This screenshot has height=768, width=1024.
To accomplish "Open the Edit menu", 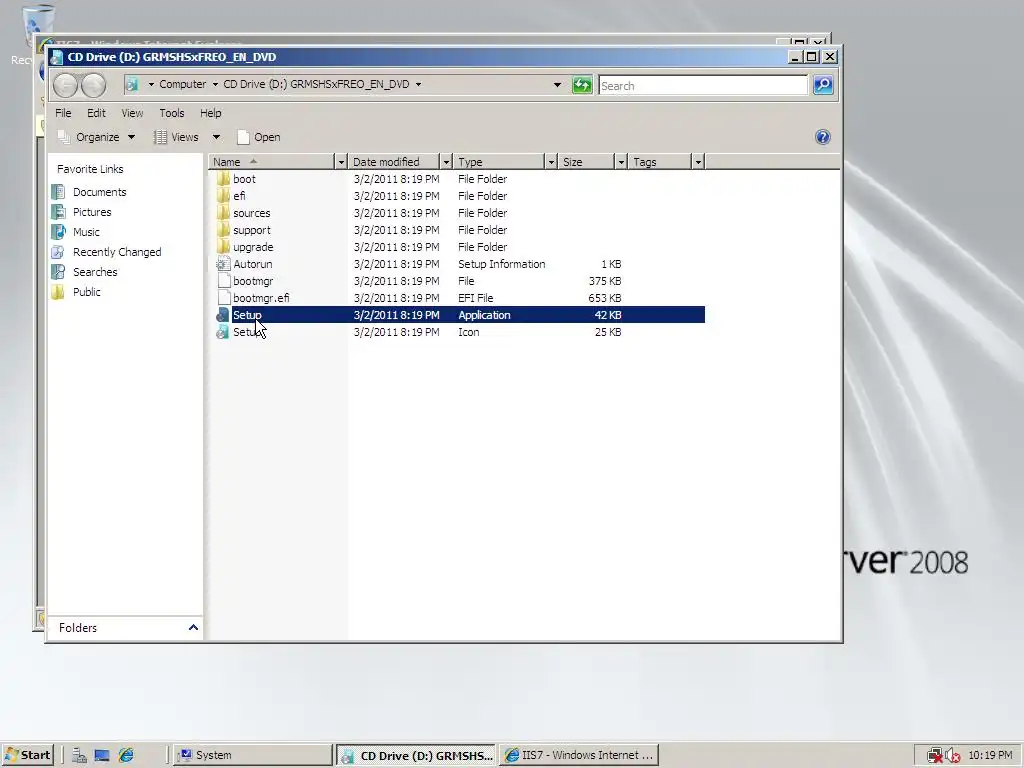I will (96, 113).
